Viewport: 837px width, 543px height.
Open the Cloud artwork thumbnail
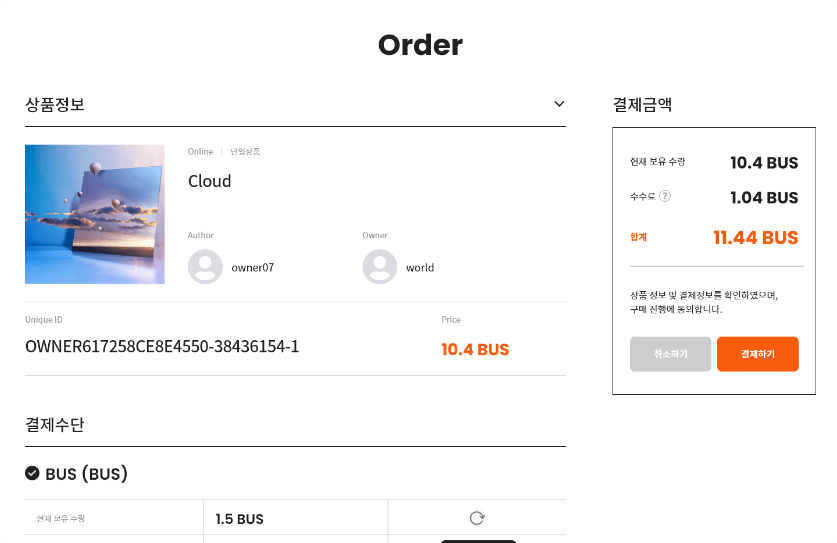94,214
